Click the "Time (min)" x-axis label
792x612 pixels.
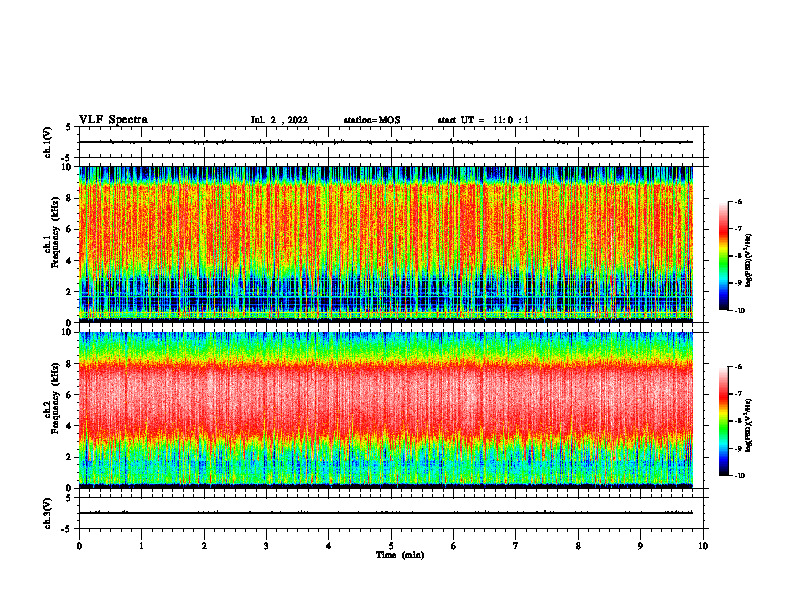click(400, 555)
